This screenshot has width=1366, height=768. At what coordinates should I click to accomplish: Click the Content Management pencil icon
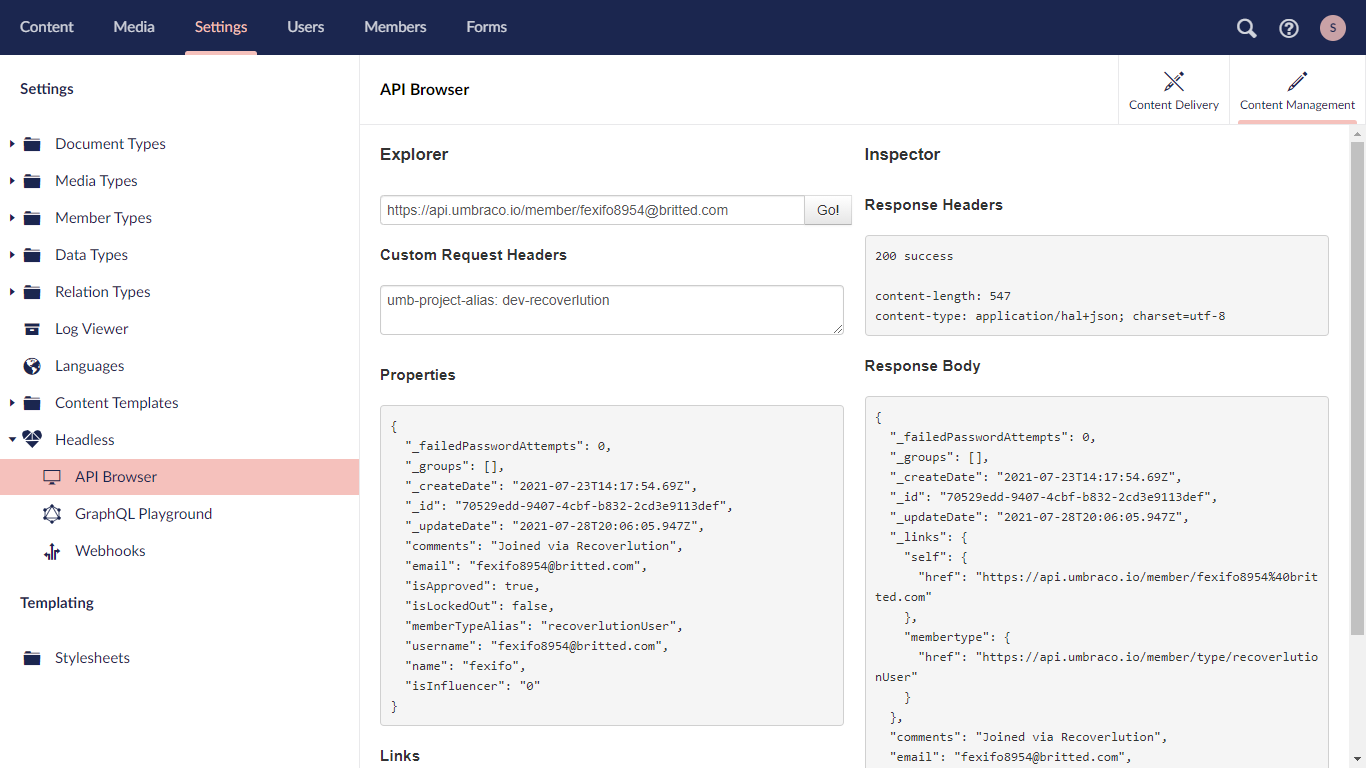1297,81
